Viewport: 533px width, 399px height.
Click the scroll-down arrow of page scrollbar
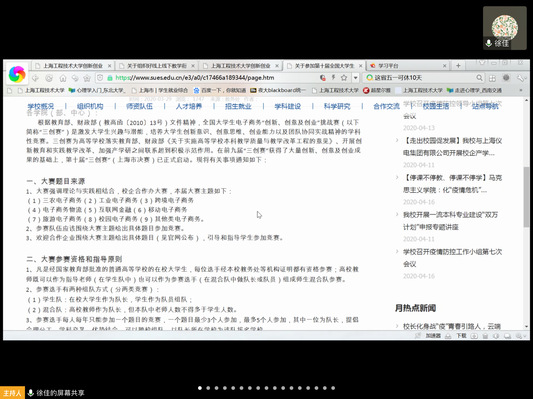(527, 326)
